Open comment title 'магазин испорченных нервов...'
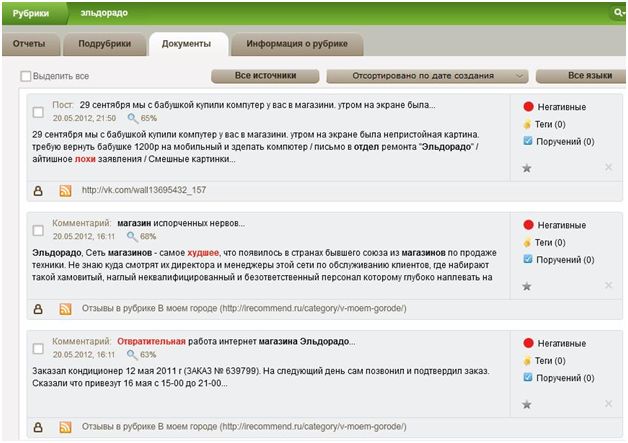The width and height of the screenshot is (628, 443). 181,223
